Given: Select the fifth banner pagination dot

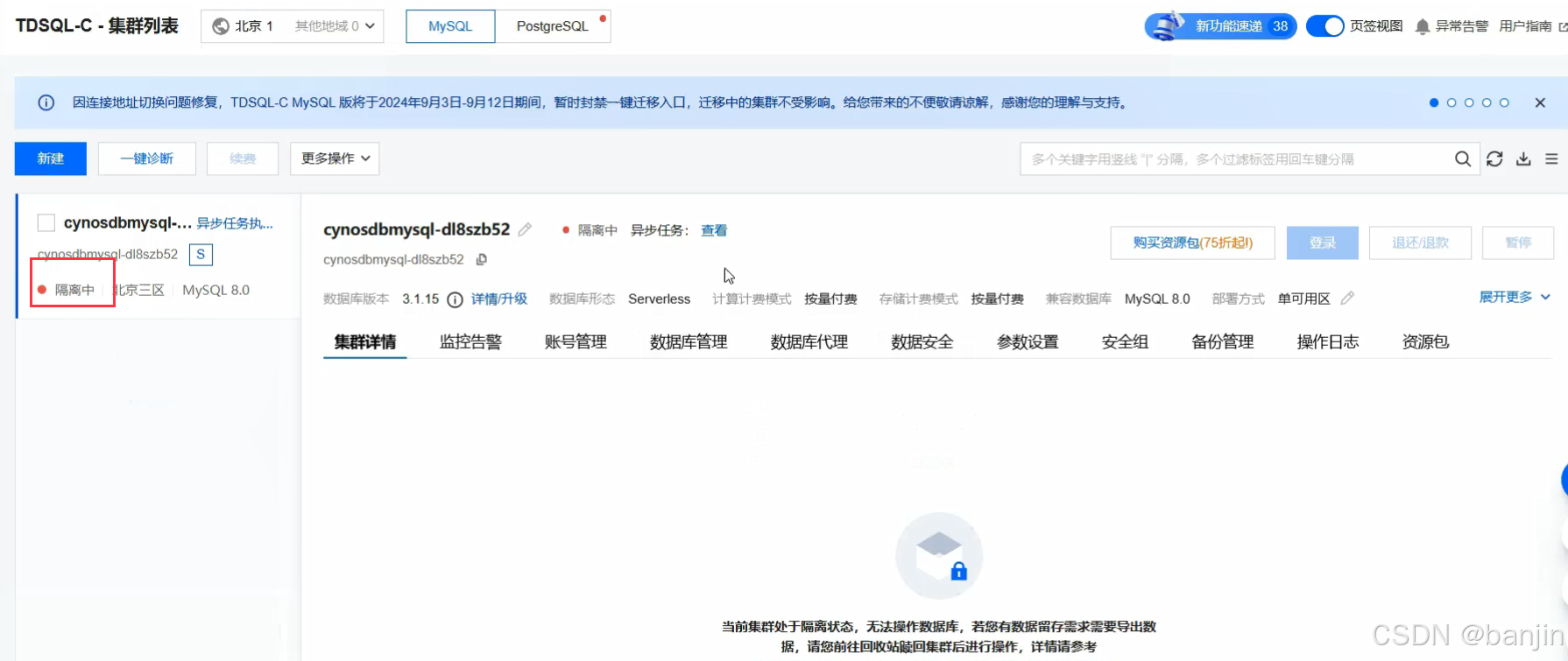Looking at the screenshot, I should 1504,102.
